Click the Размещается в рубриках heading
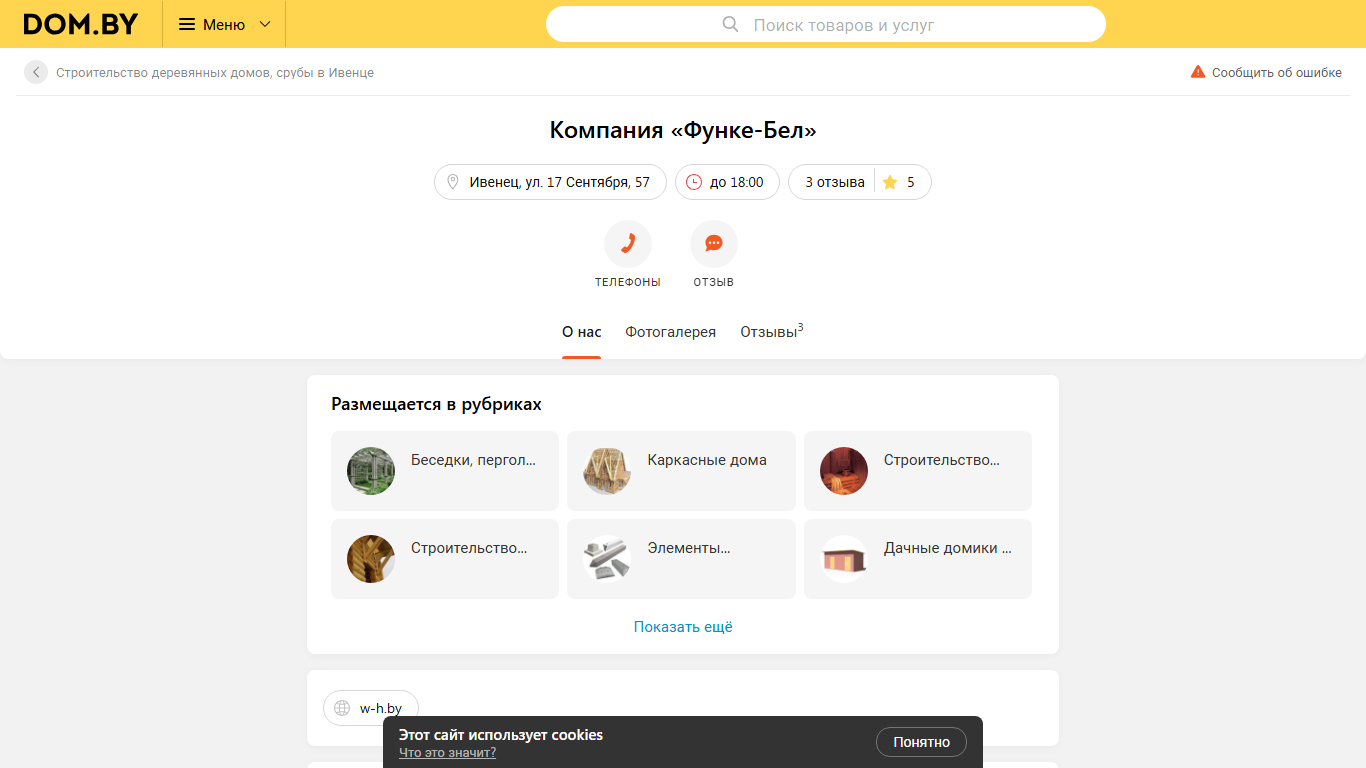1366x768 pixels. point(436,404)
